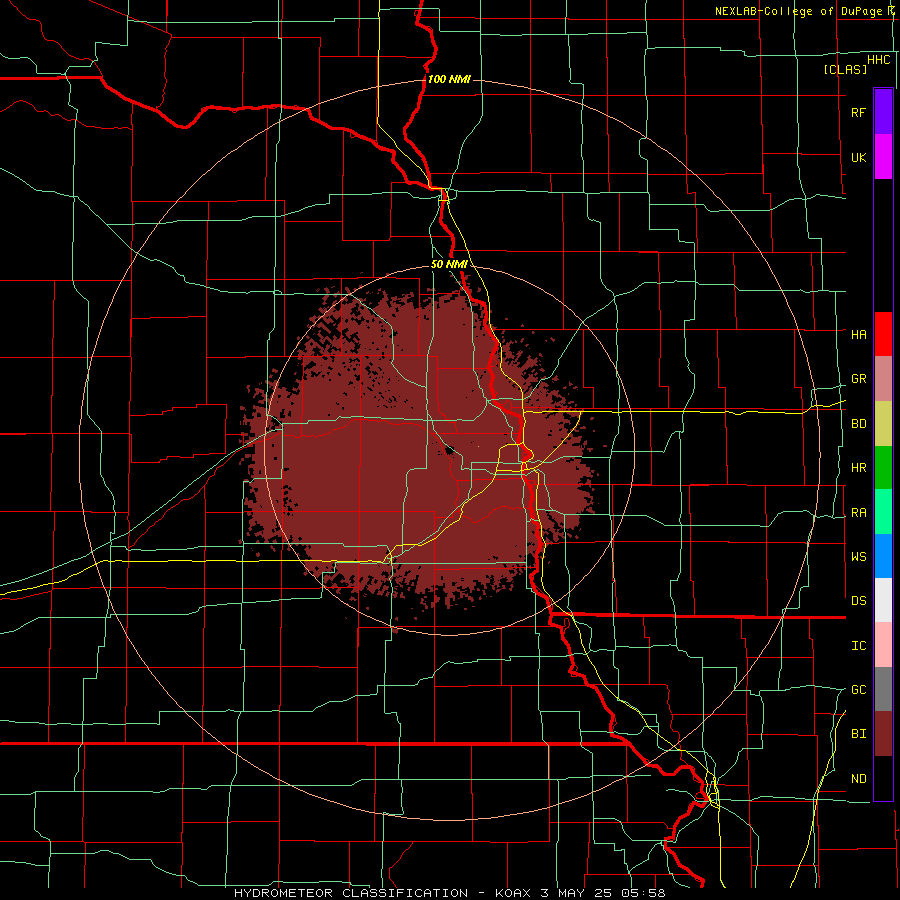Click the GC legend label
This screenshot has width=900, height=900.
click(x=858, y=690)
